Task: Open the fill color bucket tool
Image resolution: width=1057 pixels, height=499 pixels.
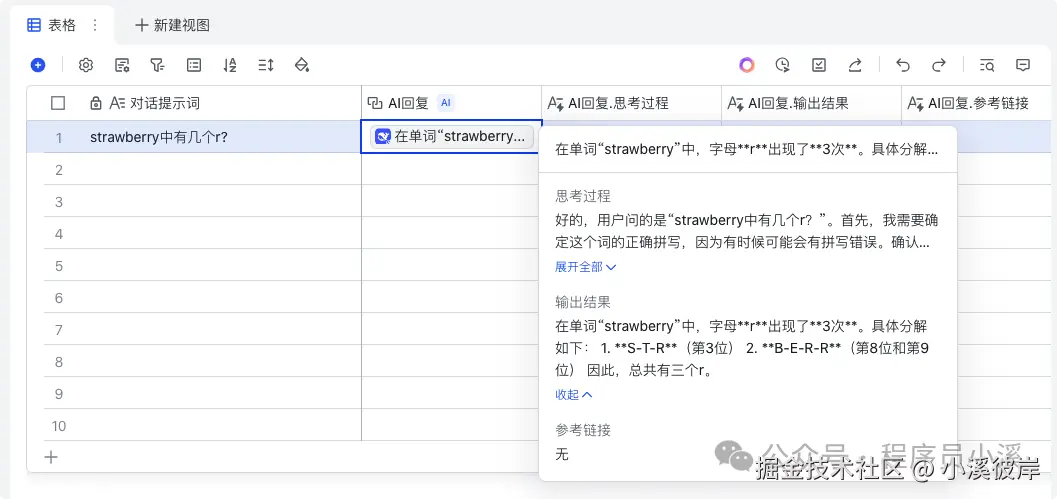Action: tap(302, 65)
